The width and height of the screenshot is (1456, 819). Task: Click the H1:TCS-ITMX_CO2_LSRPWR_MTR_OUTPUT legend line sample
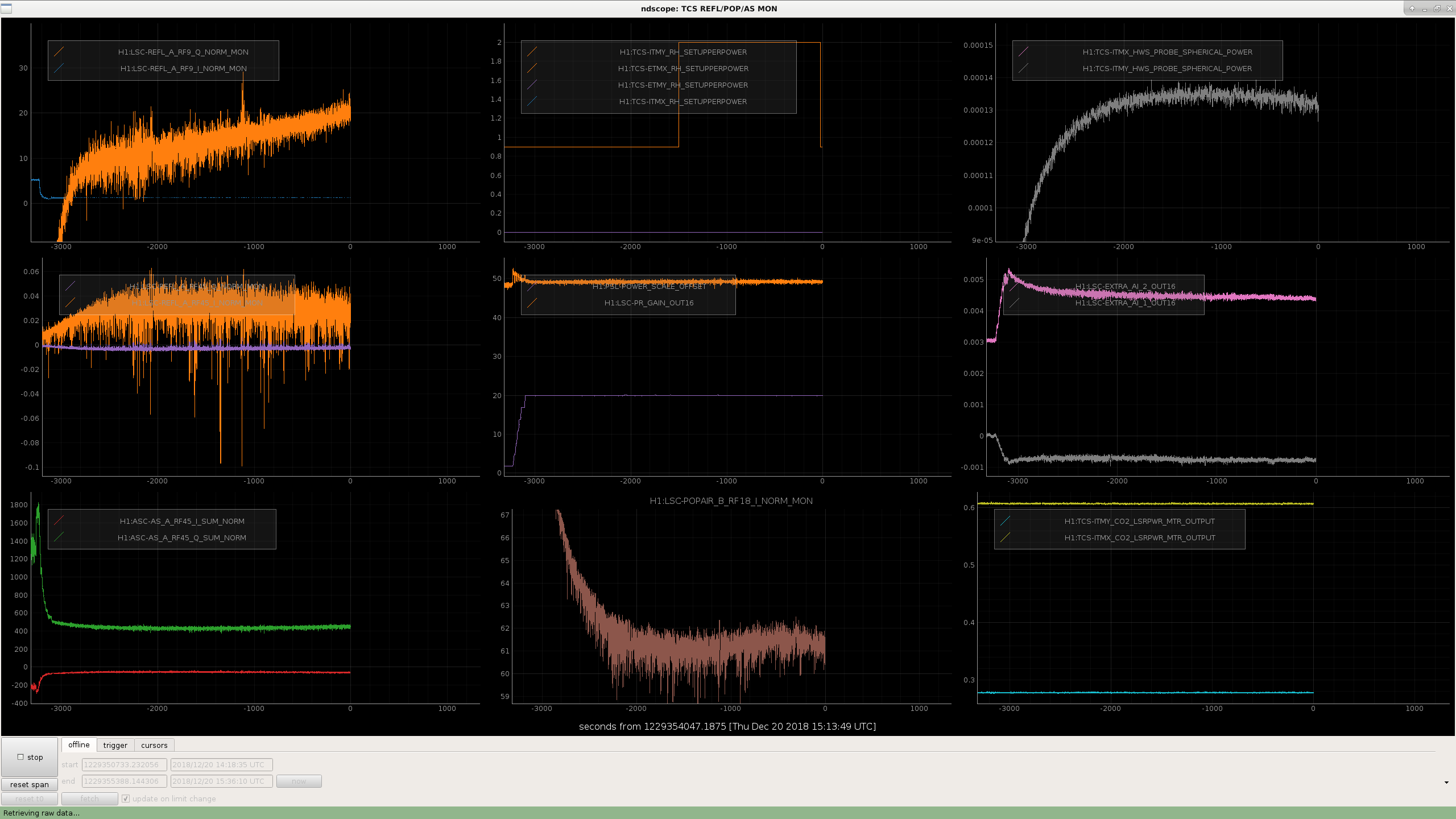(1005, 537)
